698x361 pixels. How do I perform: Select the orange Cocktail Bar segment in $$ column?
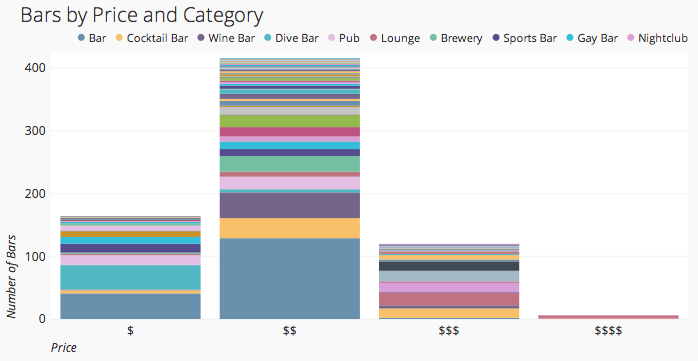(290, 228)
